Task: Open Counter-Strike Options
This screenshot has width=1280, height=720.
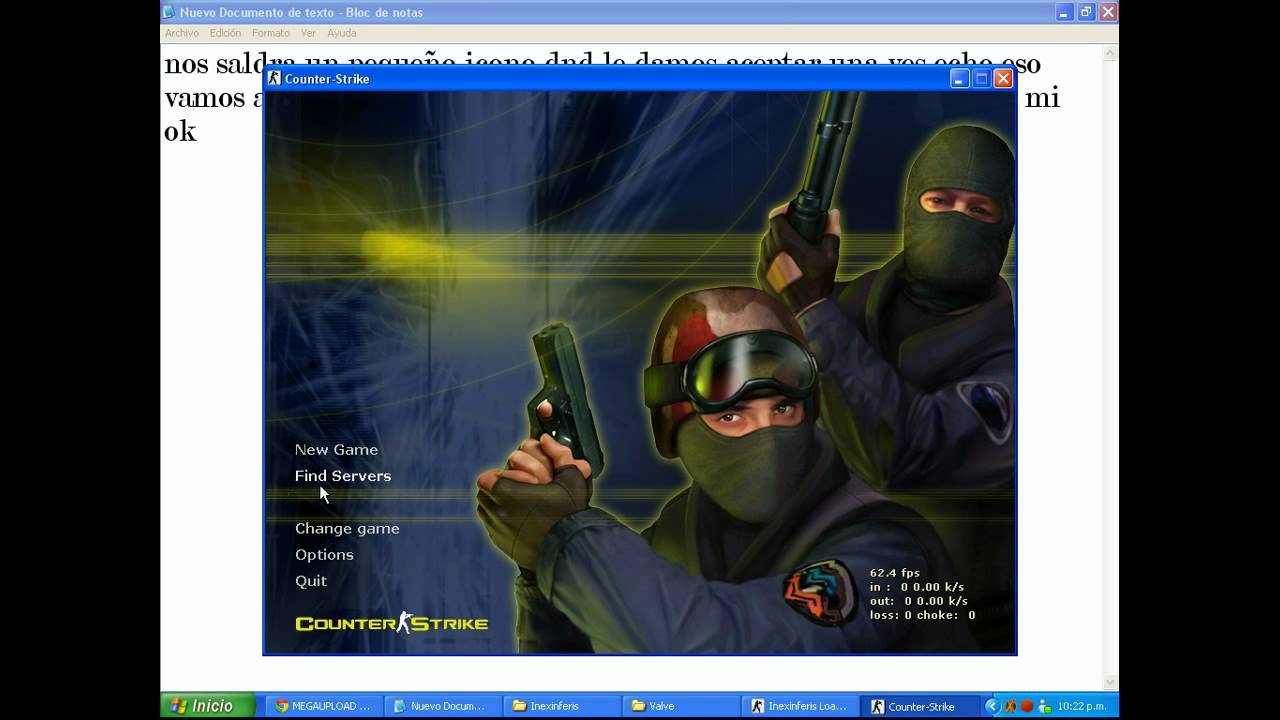Action: (x=324, y=555)
